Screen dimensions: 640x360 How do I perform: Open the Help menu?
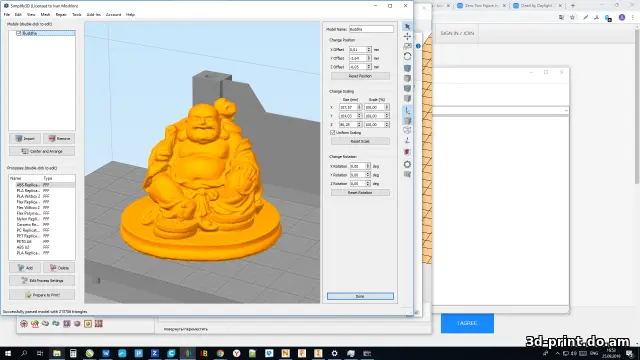tap(130, 15)
